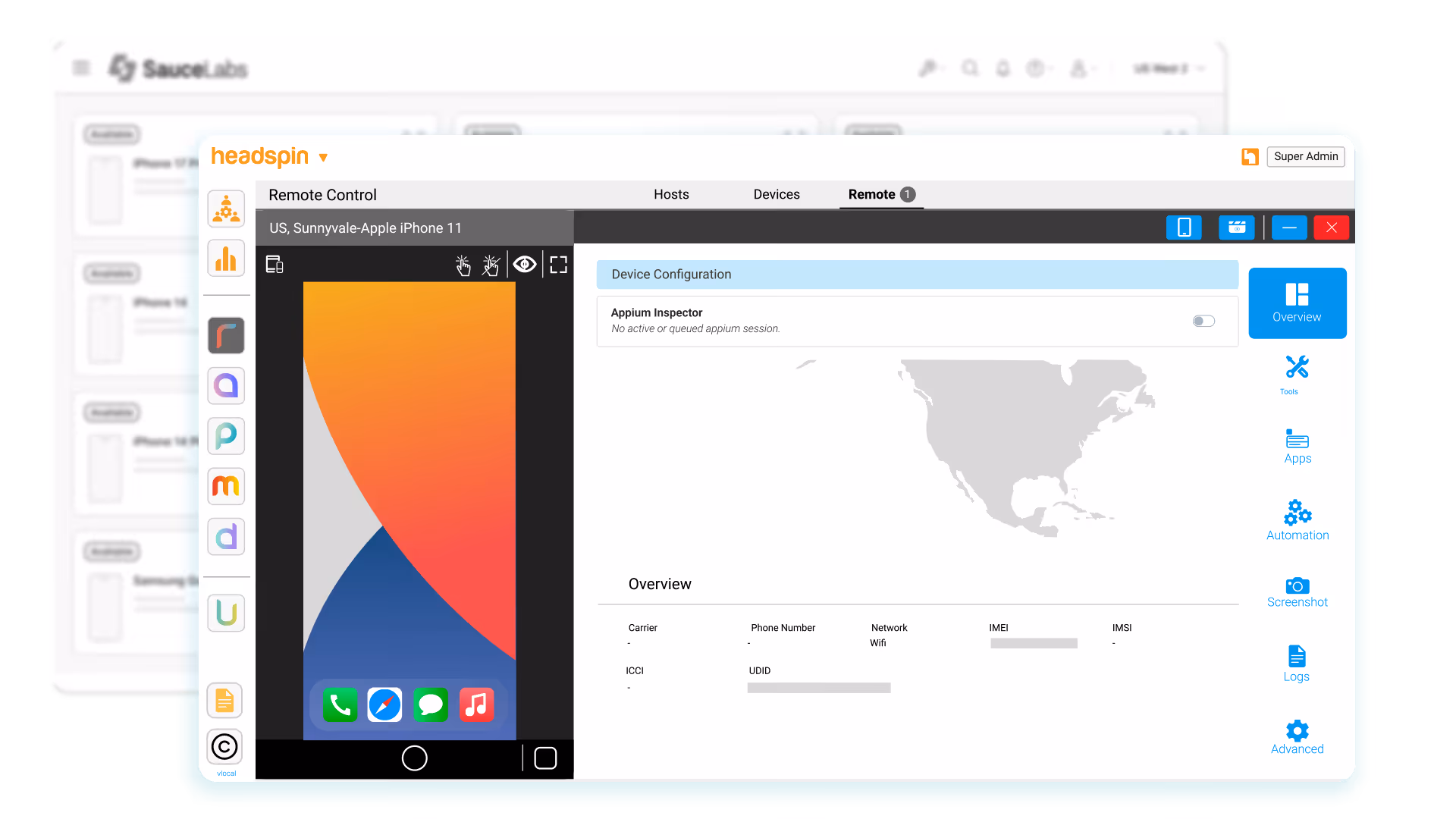Tap the Safari app on the iPhone

point(385,704)
